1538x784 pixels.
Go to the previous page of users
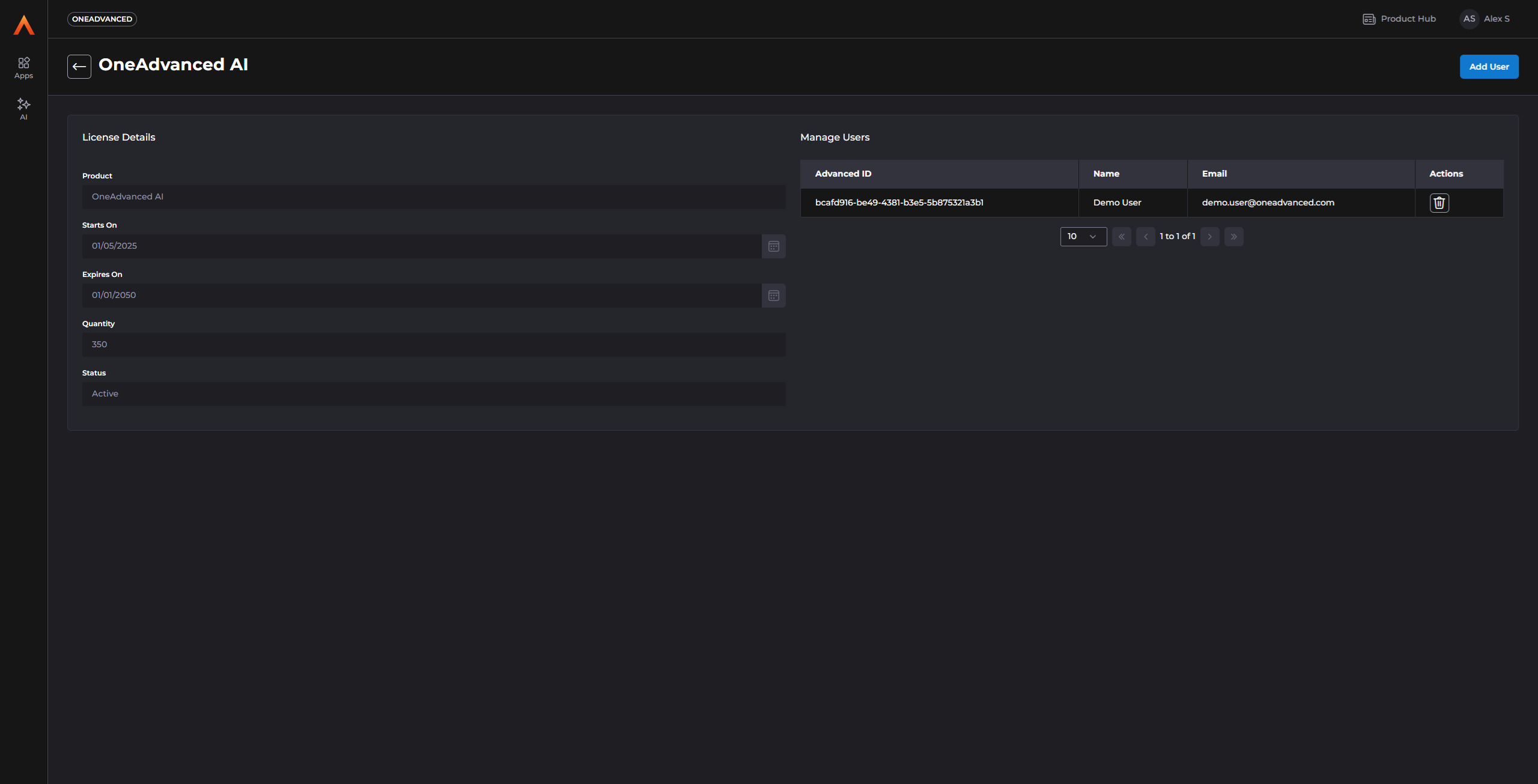1145,237
